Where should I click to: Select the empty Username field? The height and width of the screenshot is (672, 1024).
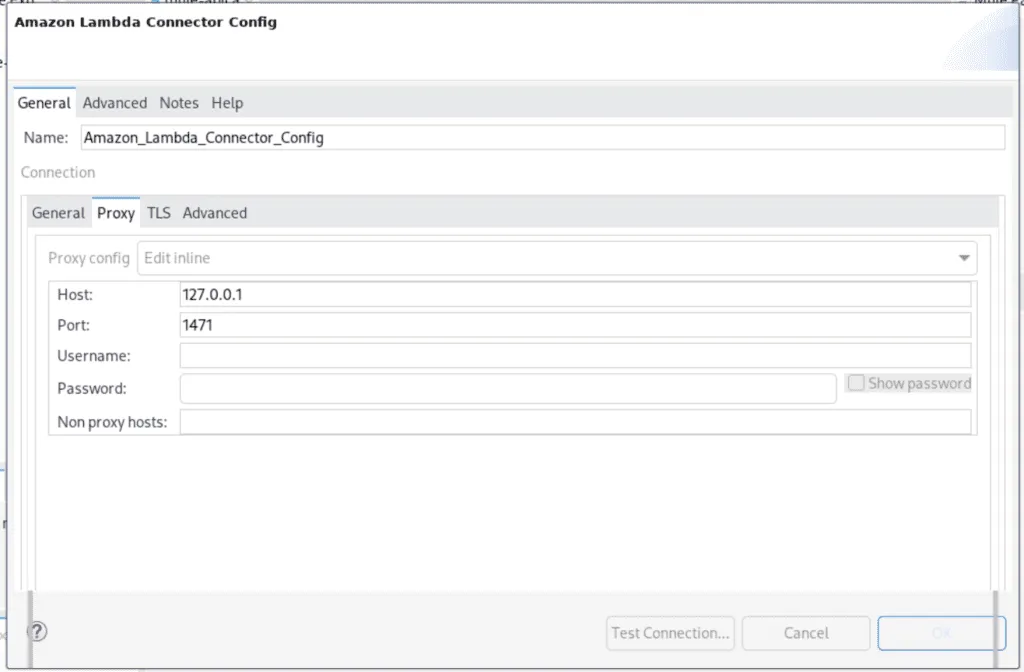click(574, 356)
